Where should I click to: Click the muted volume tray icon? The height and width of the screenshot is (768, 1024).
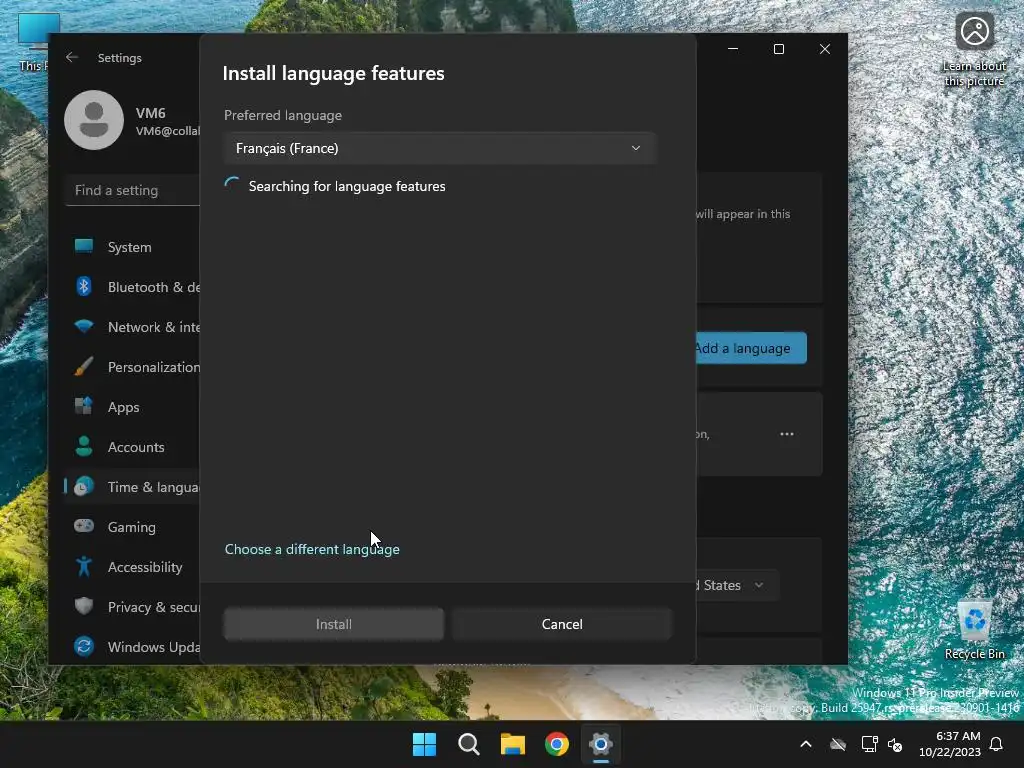coord(895,744)
